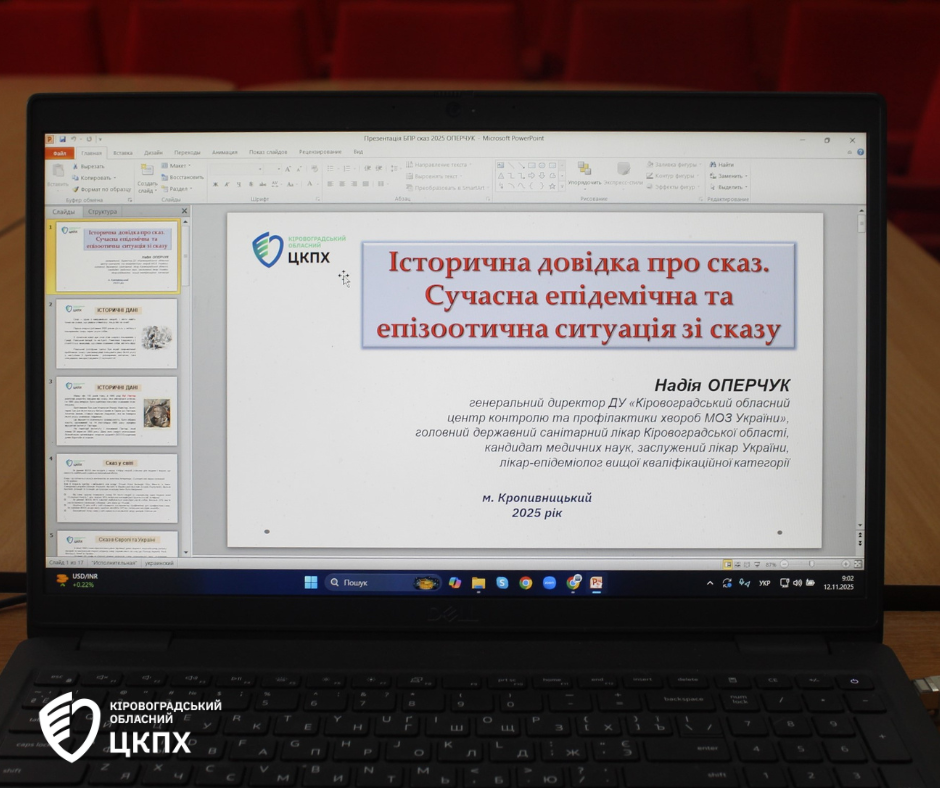Click the Вырезать (Cut) scissors icon
The image size is (940, 788).
tap(77, 166)
